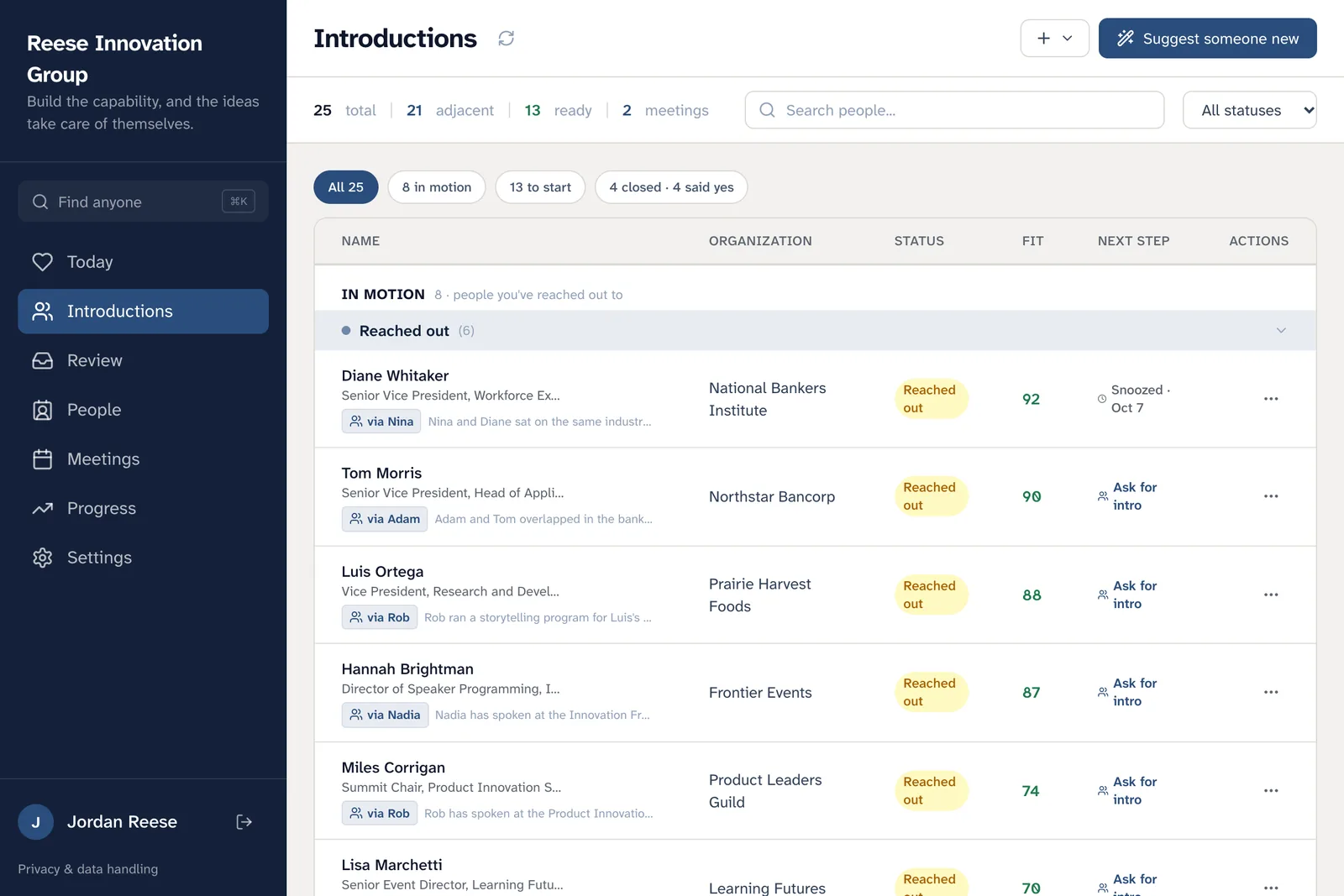Viewport: 1344px width, 896px height.
Task: Open the actions menu for Tom Morris
Action: [x=1271, y=496]
